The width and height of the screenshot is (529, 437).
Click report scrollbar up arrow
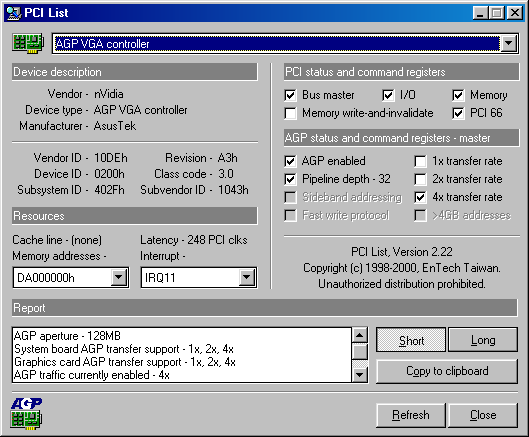360,335
